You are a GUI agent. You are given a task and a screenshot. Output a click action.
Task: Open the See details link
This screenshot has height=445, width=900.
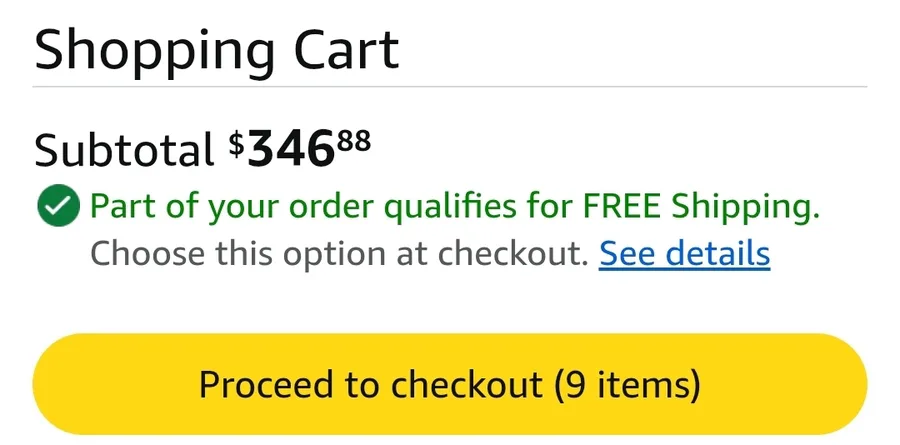click(684, 254)
